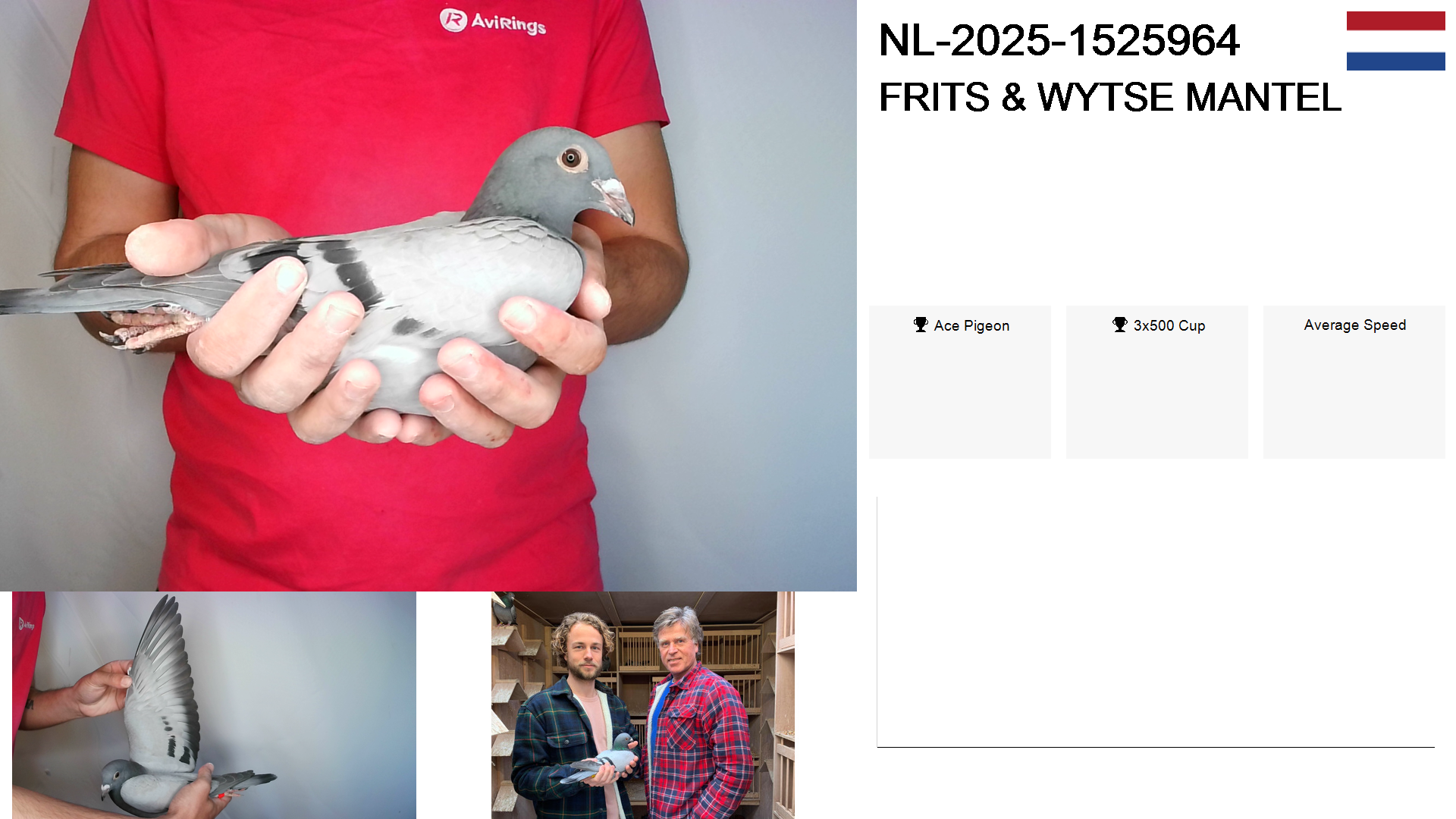Open the Ace Pigeon stats card
This screenshot has height=819, width=1456.
[959, 381]
